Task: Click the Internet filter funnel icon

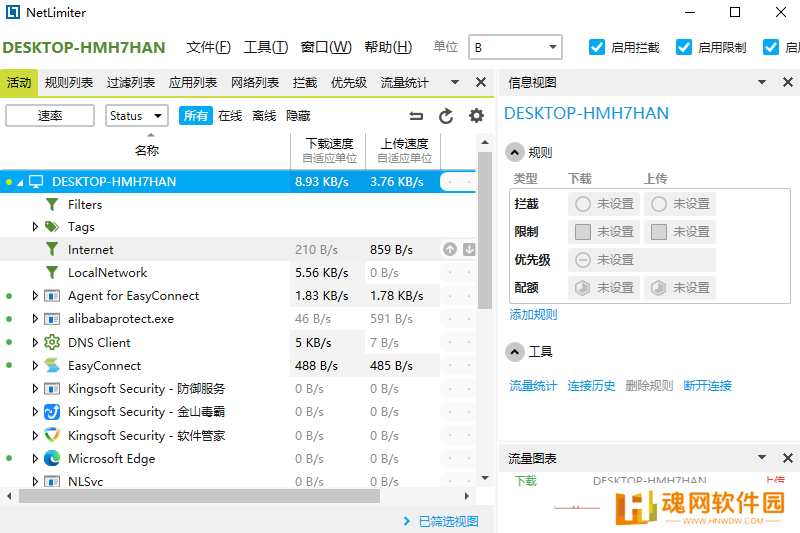Action: click(52, 249)
